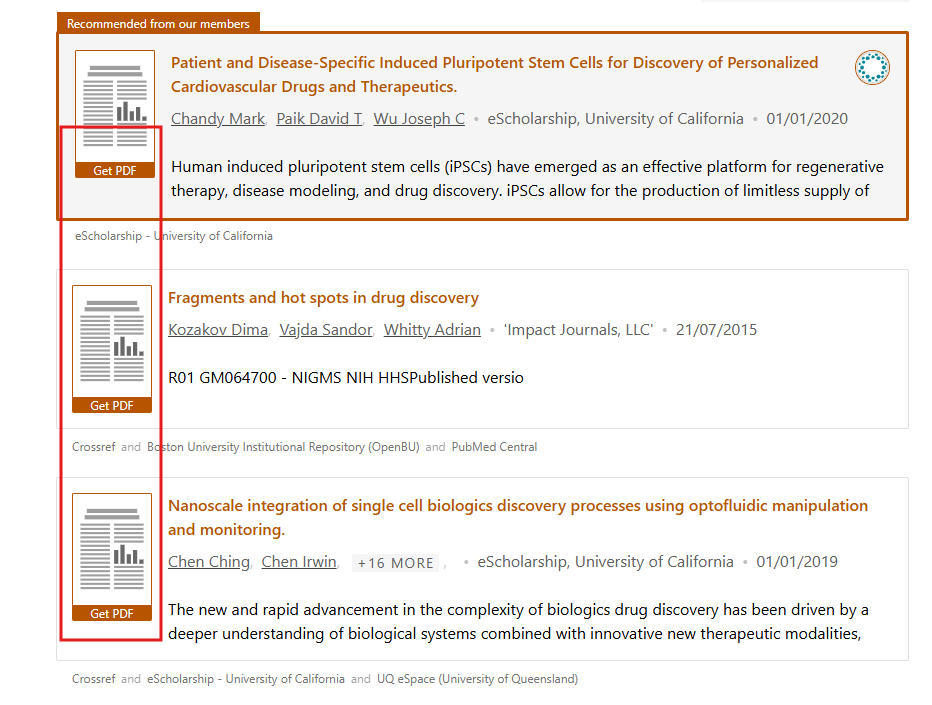The height and width of the screenshot is (705, 932).
Task: Click author Paik David T
Action: pyautogui.click(x=319, y=119)
